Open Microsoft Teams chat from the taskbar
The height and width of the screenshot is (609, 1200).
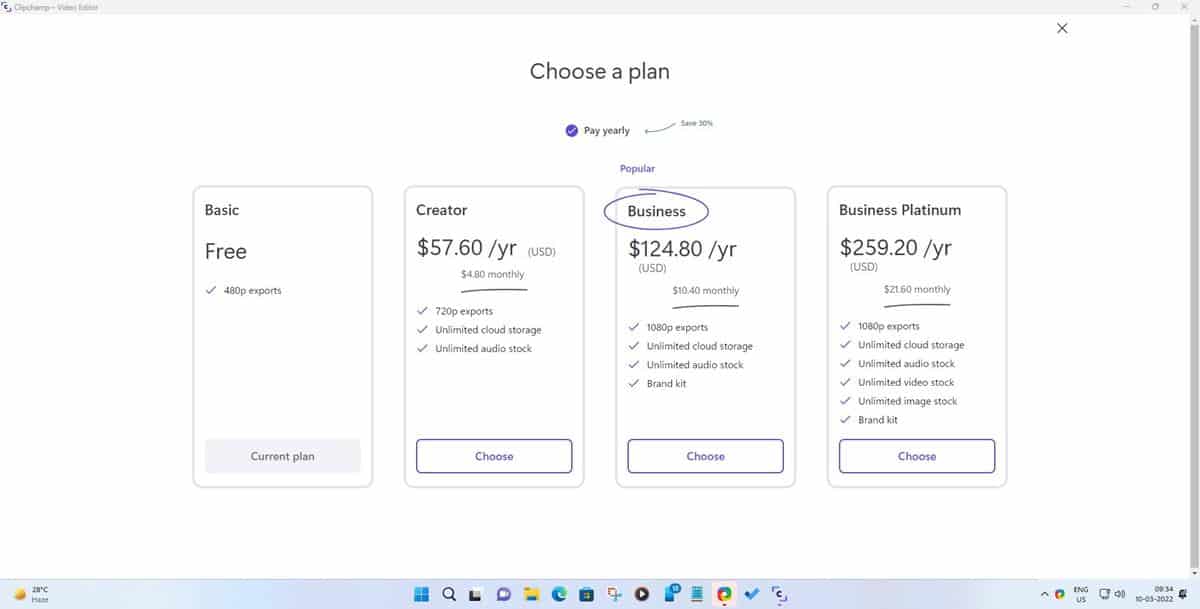[x=502, y=593]
